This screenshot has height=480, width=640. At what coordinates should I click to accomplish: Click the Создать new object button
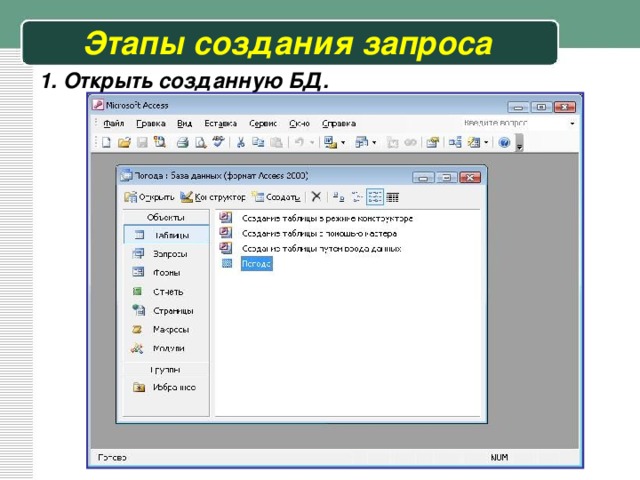point(276,197)
